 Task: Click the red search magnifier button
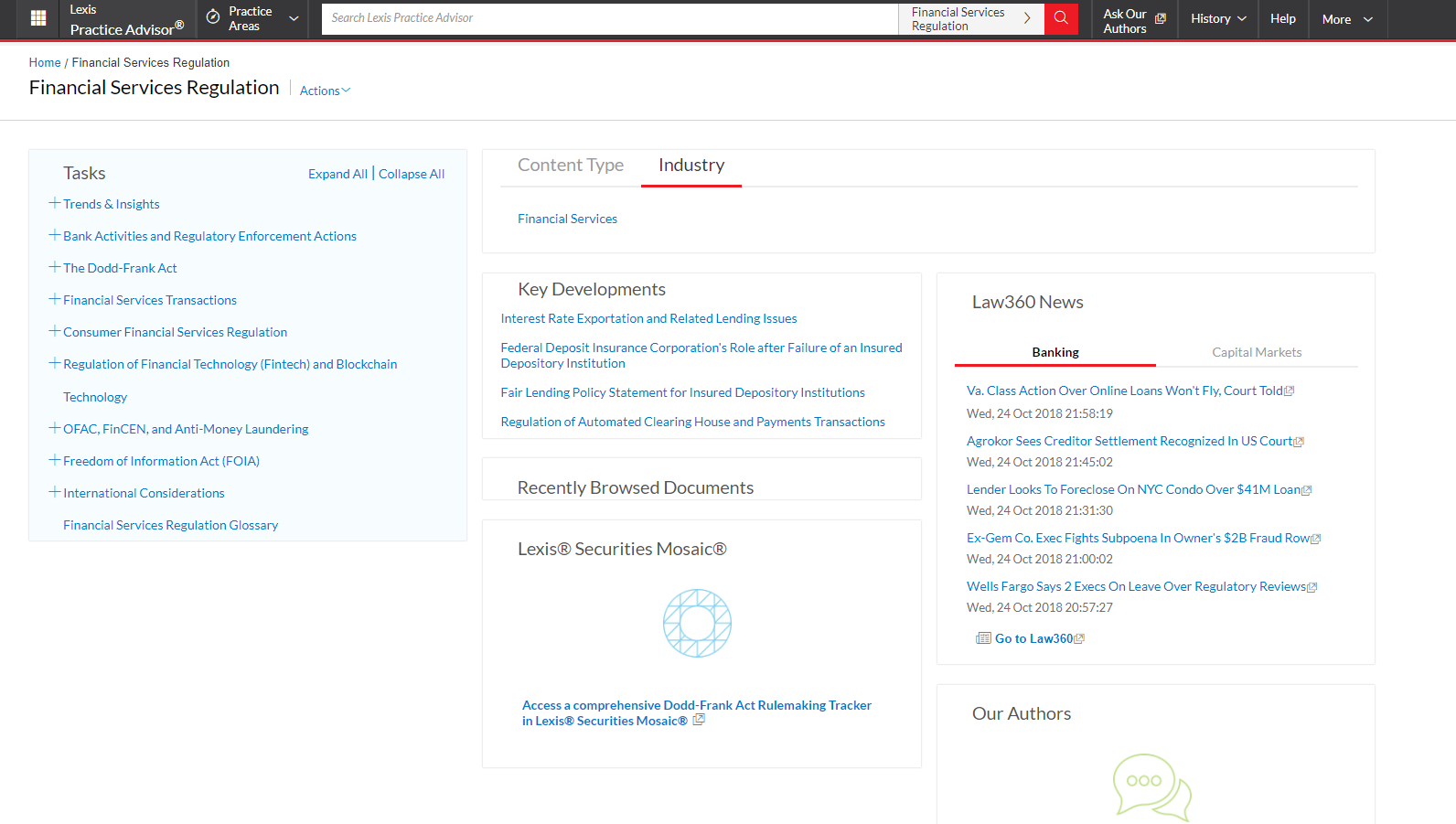click(1061, 18)
